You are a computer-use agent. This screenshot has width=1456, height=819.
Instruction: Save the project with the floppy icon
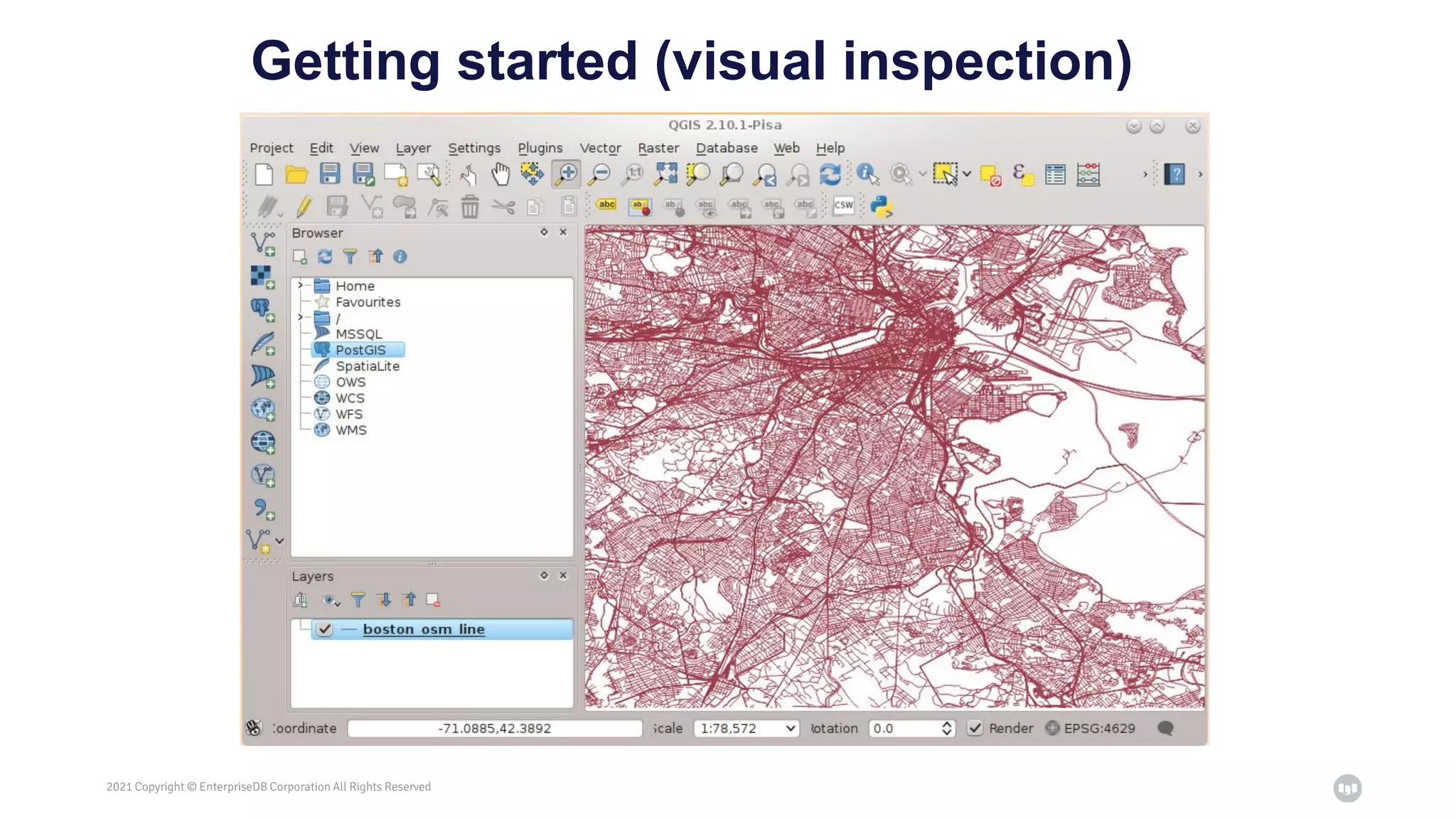point(330,174)
